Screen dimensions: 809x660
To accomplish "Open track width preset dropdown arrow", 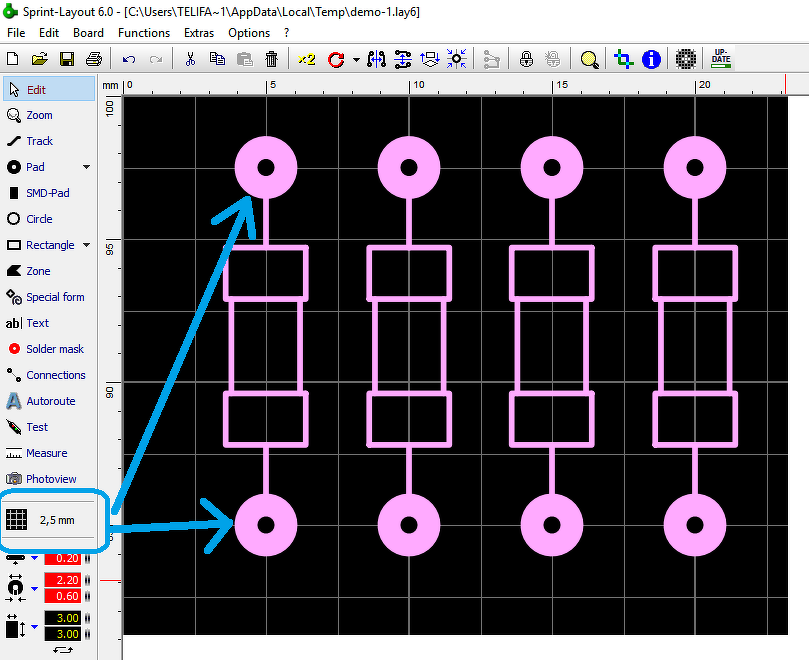I will coord(35,558).
